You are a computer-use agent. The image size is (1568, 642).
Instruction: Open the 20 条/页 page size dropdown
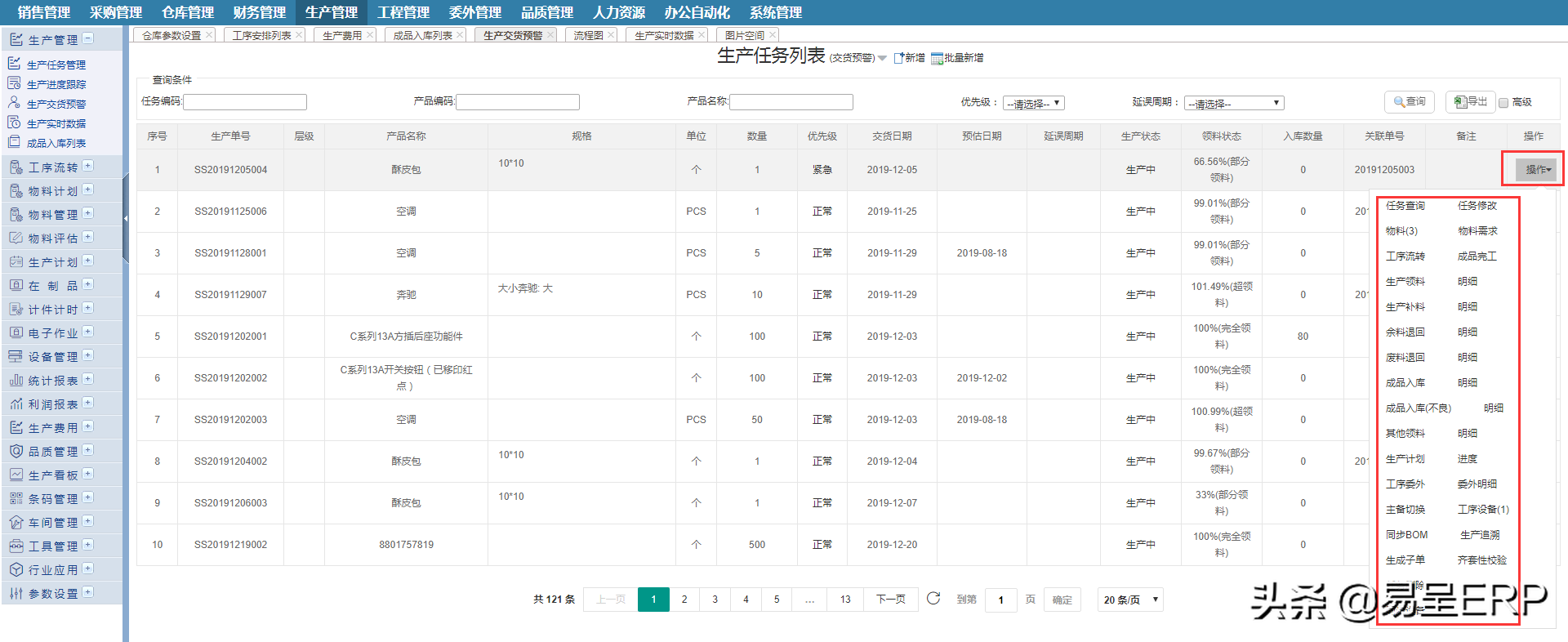[x=1130, y=600]
